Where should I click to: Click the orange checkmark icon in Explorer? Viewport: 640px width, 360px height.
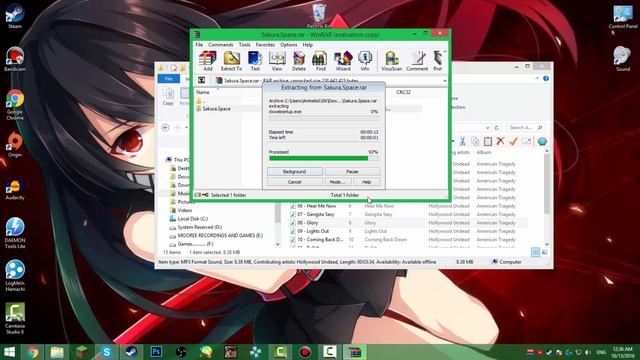point(513,141)
